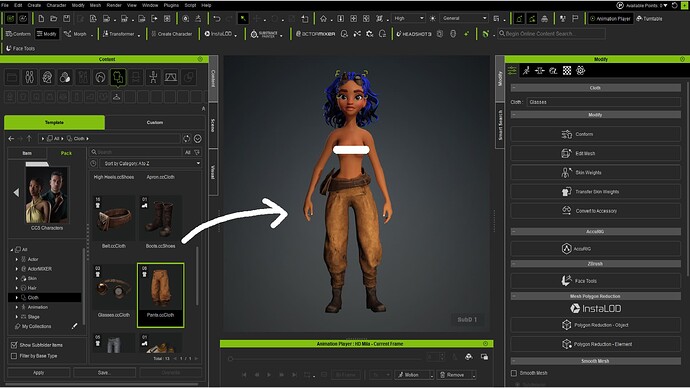This screenshot has width=690, height=388.
Task: Open the ActorMixer tool
Action: (x=316, y=34)
